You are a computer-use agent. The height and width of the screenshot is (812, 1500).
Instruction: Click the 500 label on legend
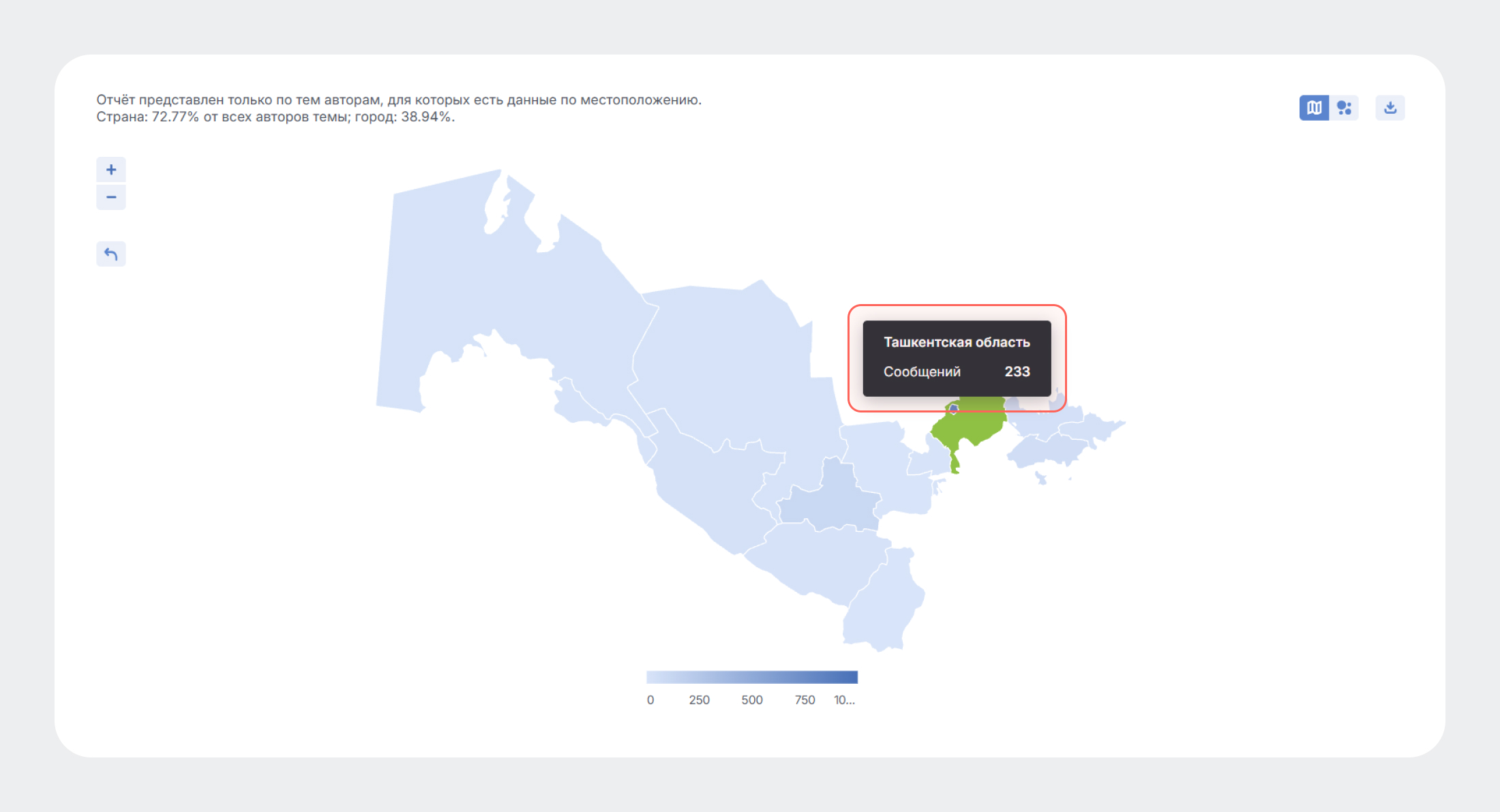pyautogui.click(x=751, y=700)
